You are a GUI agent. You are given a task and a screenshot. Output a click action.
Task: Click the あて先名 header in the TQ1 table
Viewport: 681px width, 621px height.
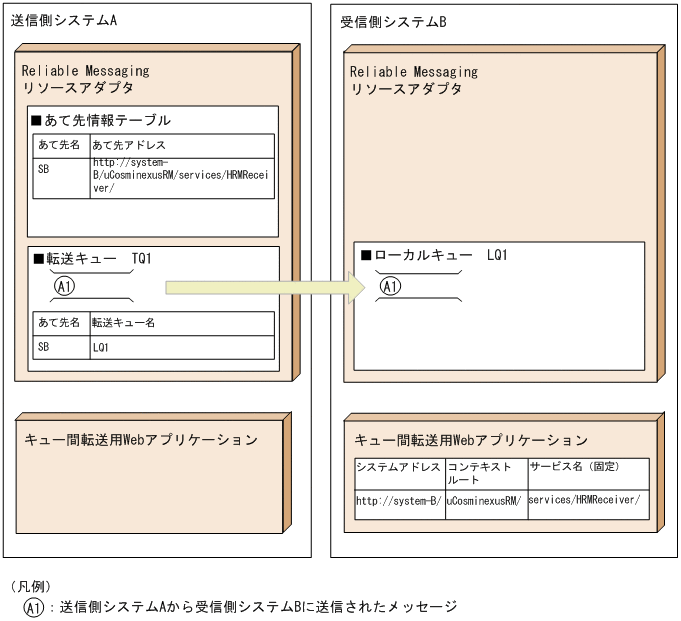(61, 324)
